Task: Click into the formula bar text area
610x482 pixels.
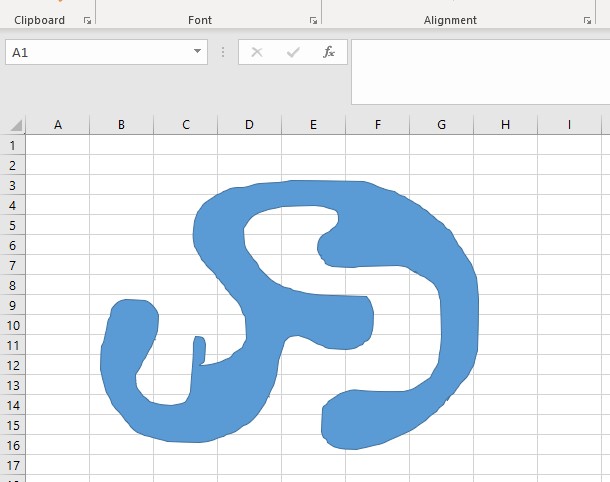Action: pyautogui.click(x=480, y=70)
